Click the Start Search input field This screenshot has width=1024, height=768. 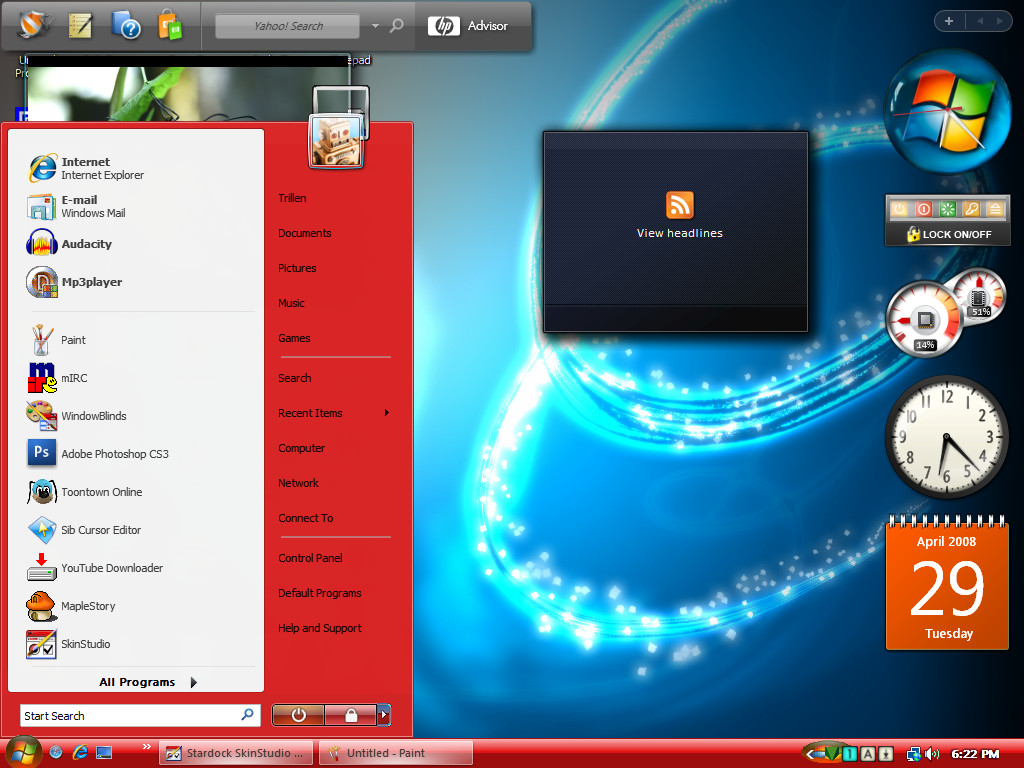pyautogui.click(x=140, y=716)
